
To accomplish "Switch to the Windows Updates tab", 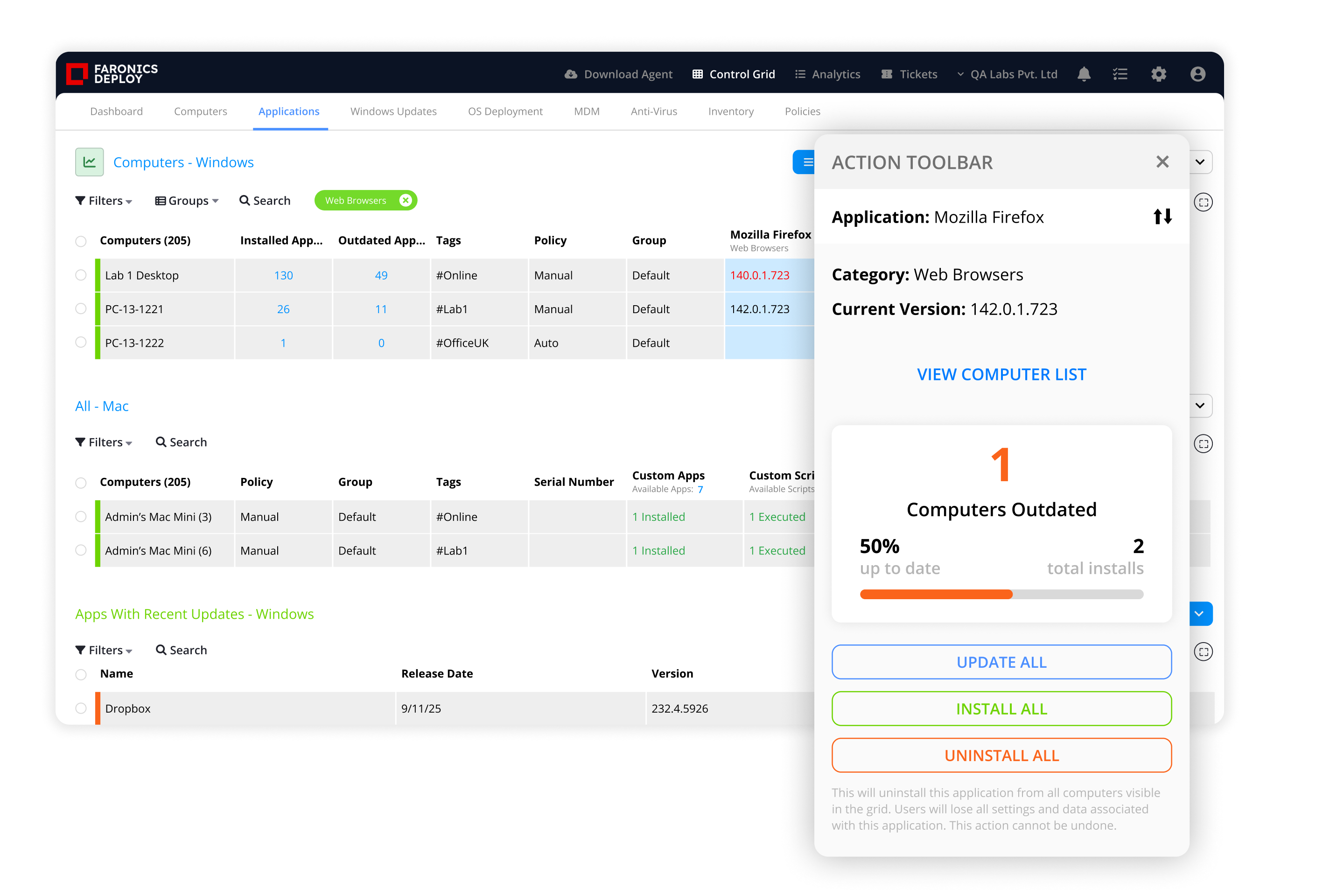I will coord(393,112).
